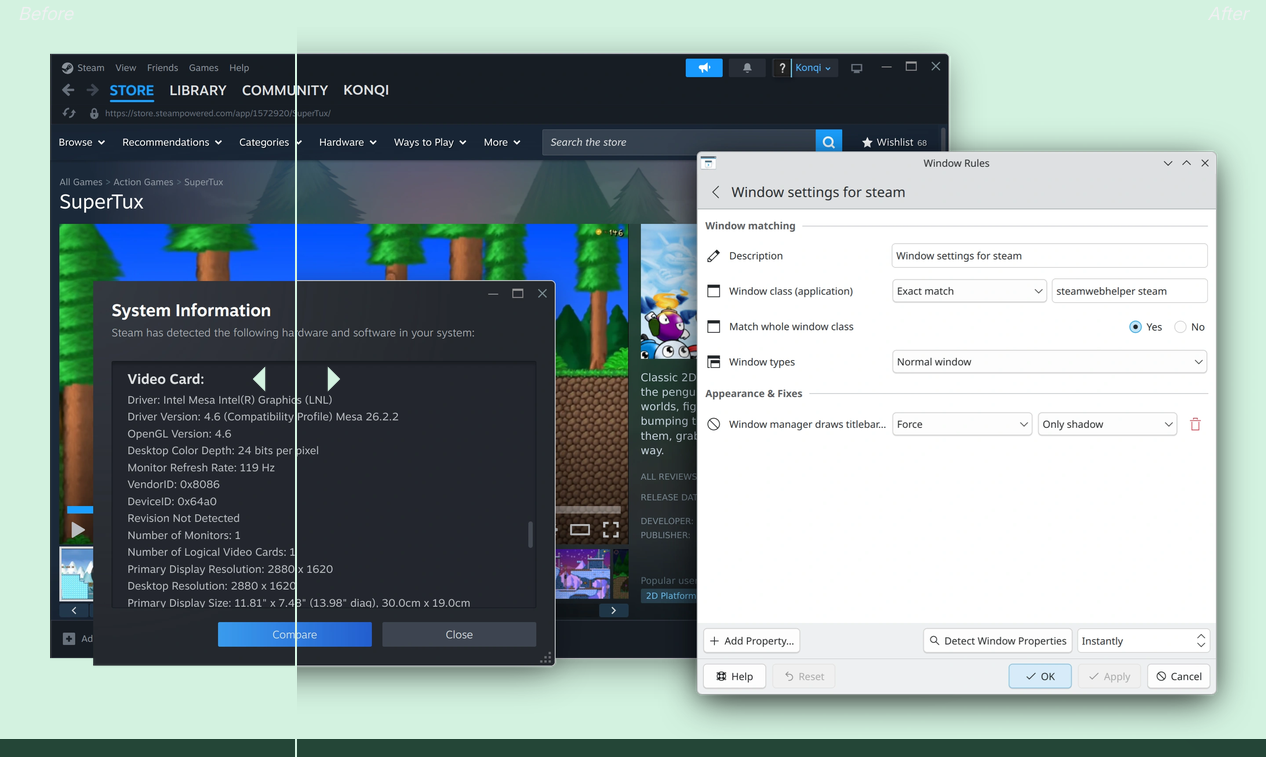Open the Games menu in Steam
The image size is (1266, 757).
tap(203, 68)
